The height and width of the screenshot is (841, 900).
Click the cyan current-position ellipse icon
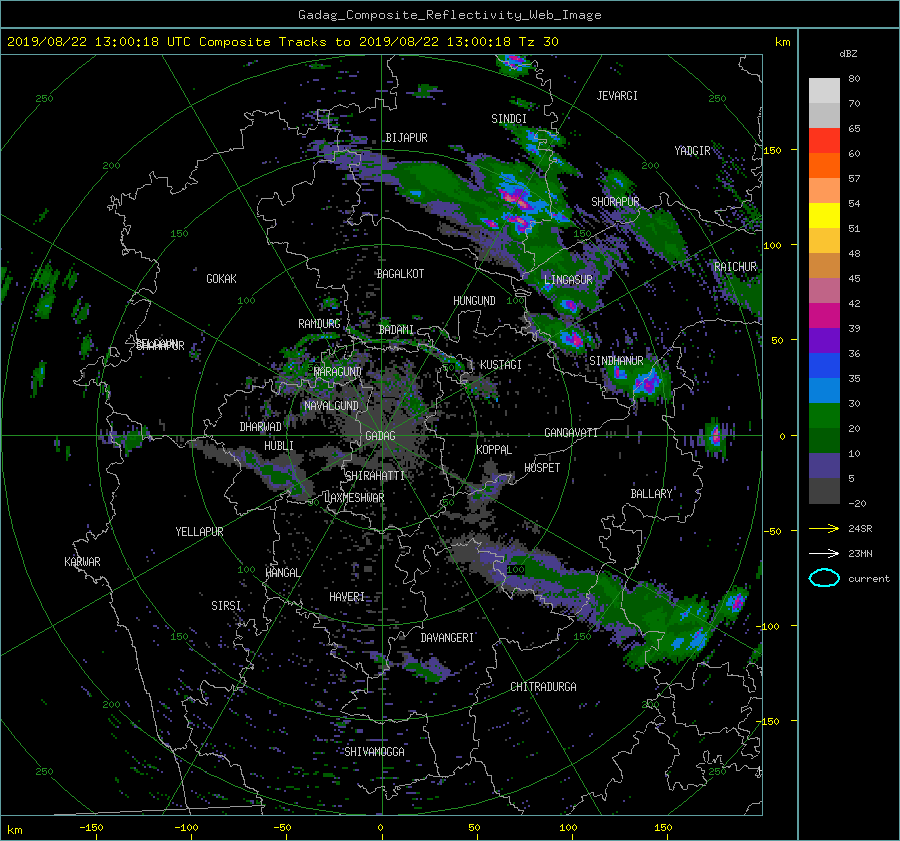click(x=824, y=578)
